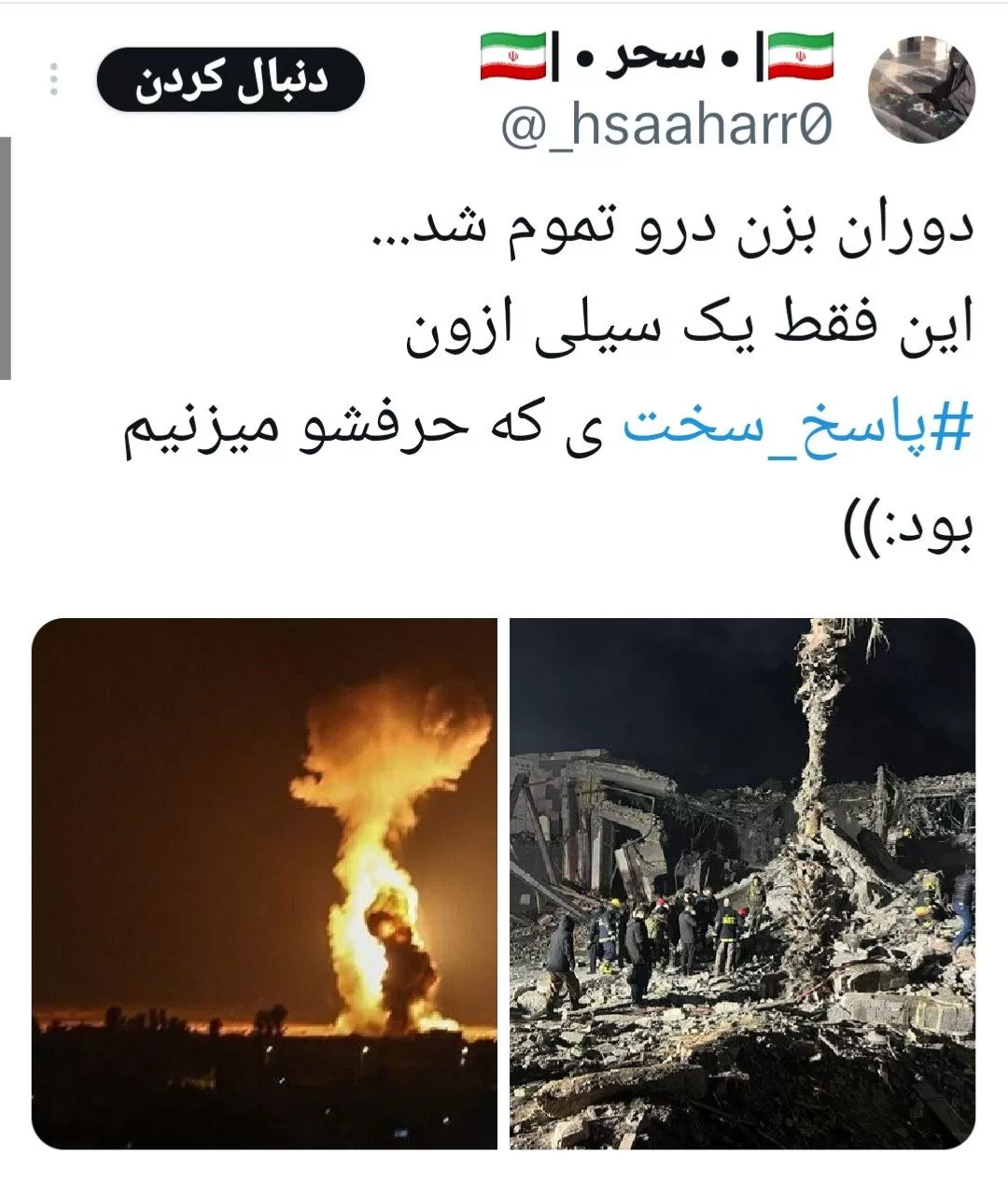Screen dimensions: 1008x1183
Task: Open the #پاسخ_سخت hashtag
Action: (798, 428)
